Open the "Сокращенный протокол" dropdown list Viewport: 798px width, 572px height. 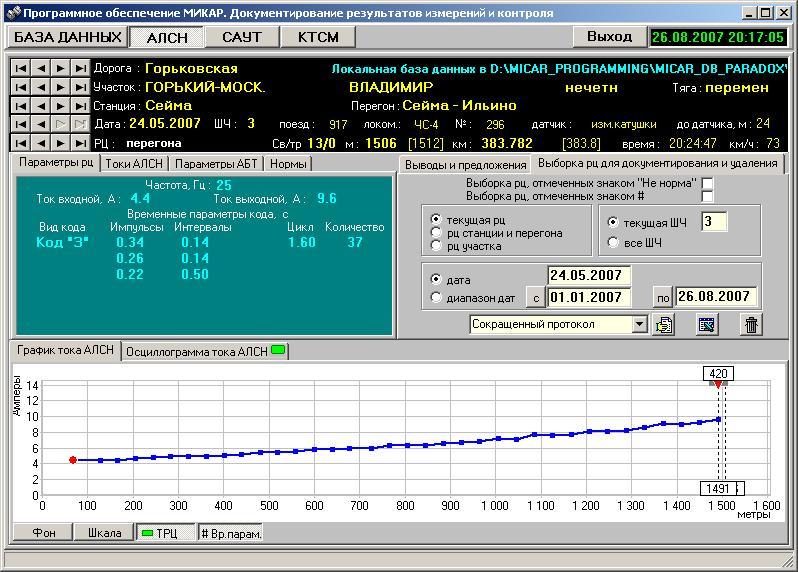click(x=640, y=324)
